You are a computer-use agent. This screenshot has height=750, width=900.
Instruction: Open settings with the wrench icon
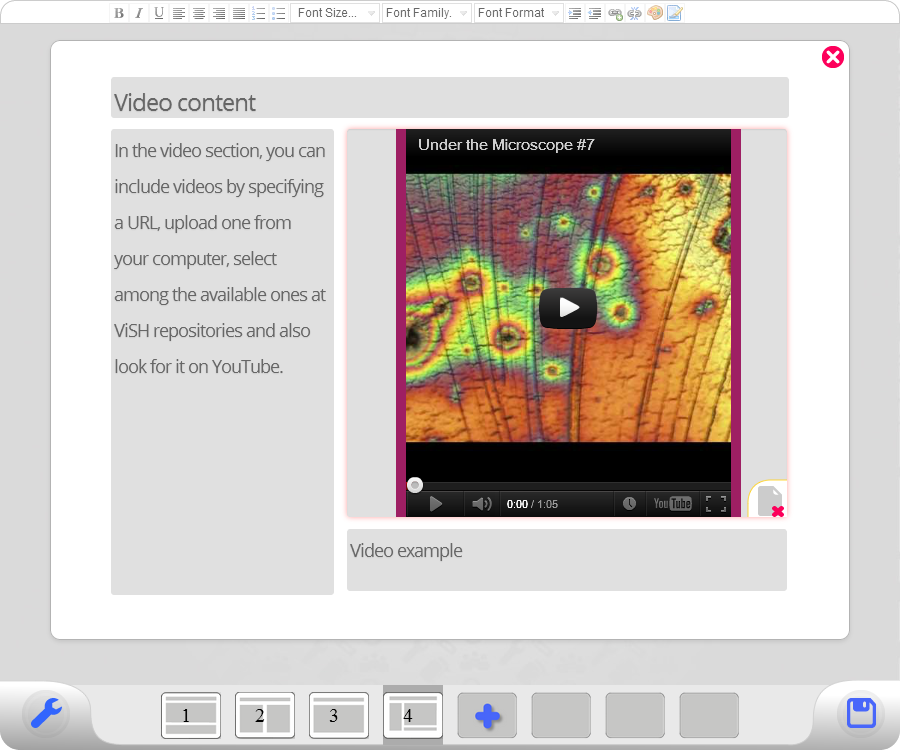46,714
